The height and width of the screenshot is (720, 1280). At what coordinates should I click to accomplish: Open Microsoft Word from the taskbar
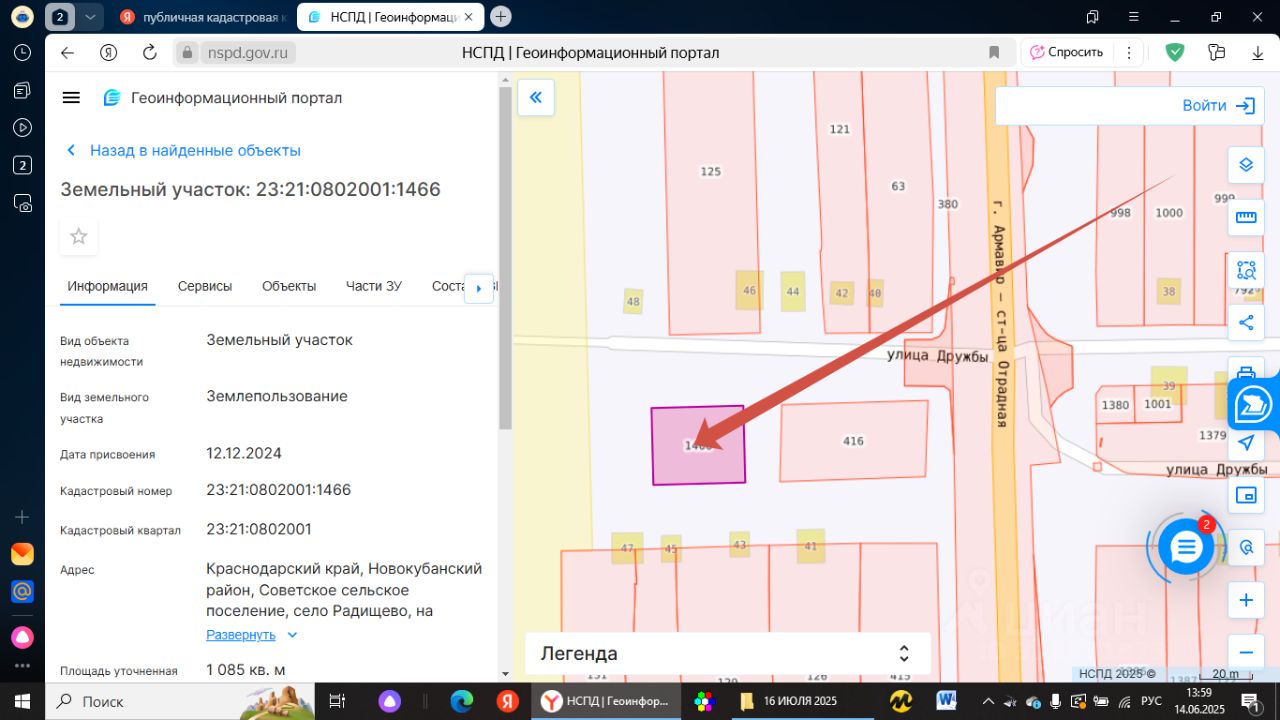(x=946, y=701)
